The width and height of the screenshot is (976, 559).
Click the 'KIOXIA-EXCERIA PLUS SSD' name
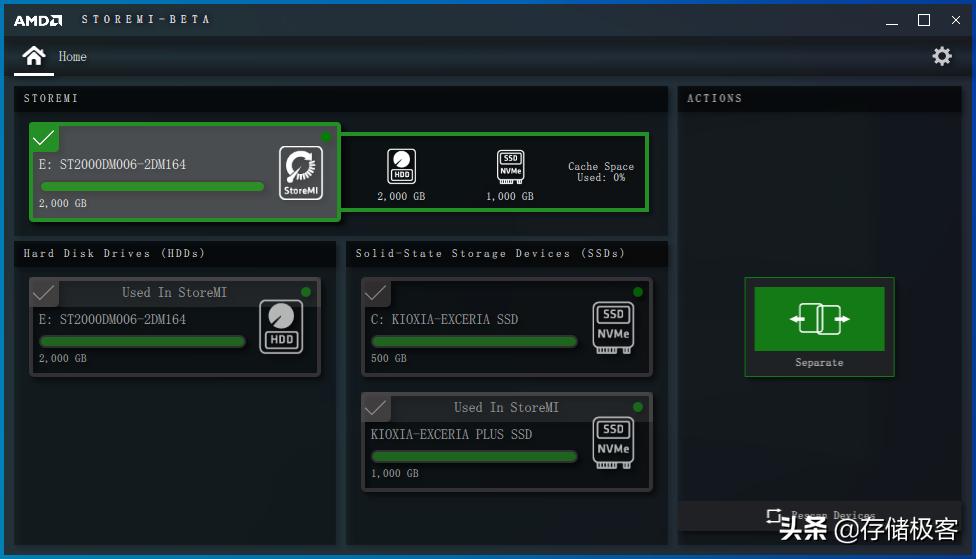(x=451, y=435)
